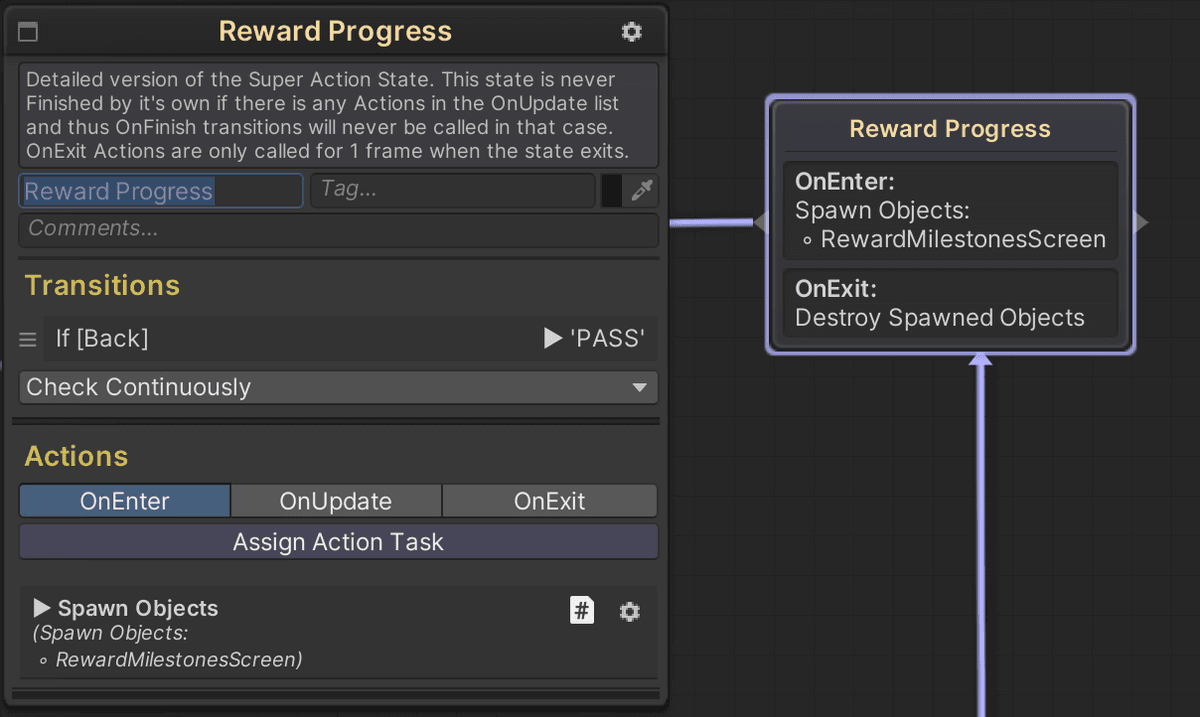The height and width of the screenshot is (717, 1200).
Task: Switch to the OnUpdate actions tab
Action: (336, 501)
